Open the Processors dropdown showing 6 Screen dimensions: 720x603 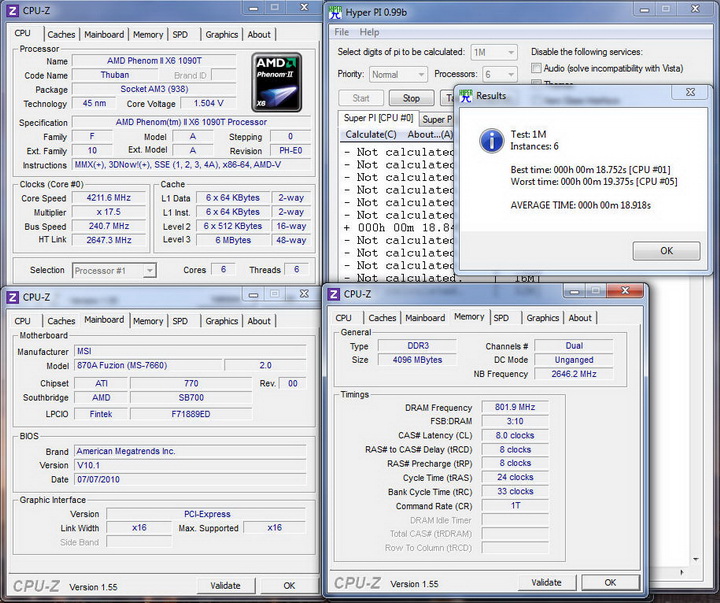click(500, 74)
